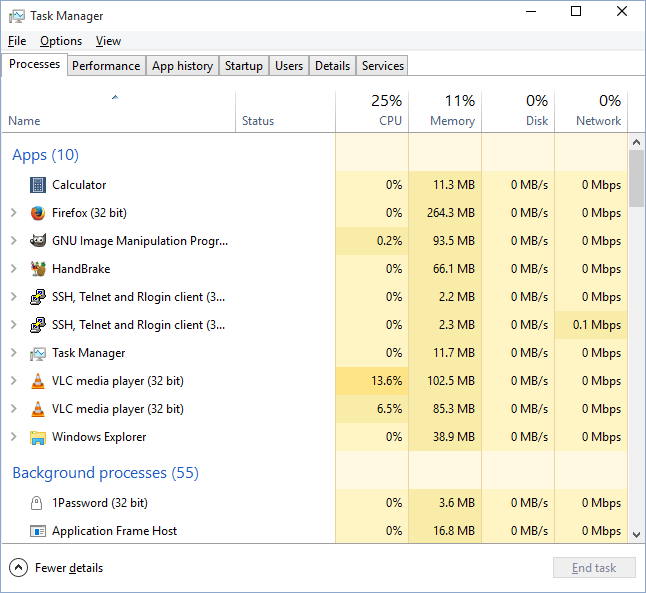Click the Application Frame Host icon
Screen dimensions: 646x593
[x=38, y=531]
